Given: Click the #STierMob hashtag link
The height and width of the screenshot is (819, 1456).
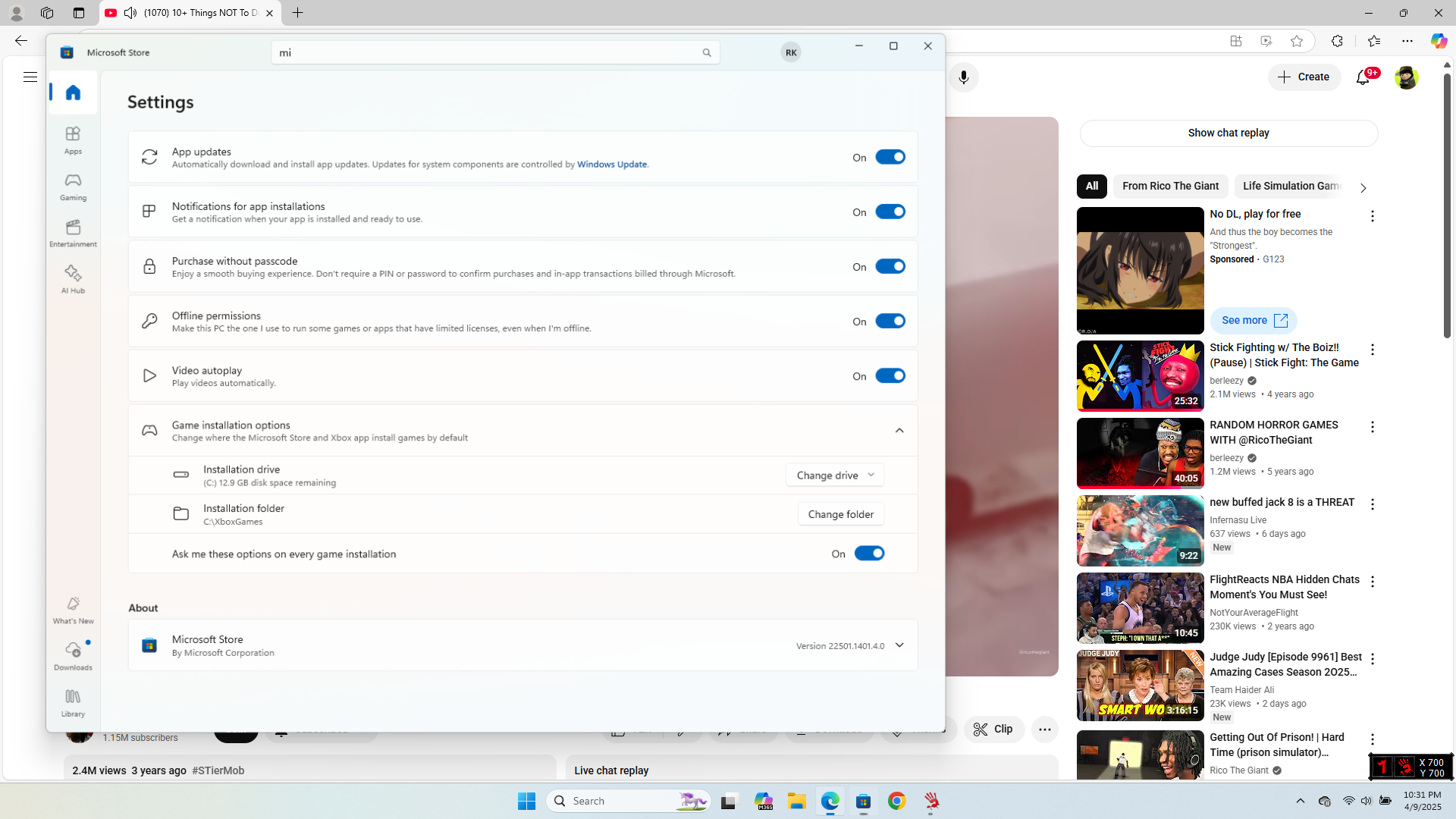Looking at the screenshot, I should coord(218,771).
